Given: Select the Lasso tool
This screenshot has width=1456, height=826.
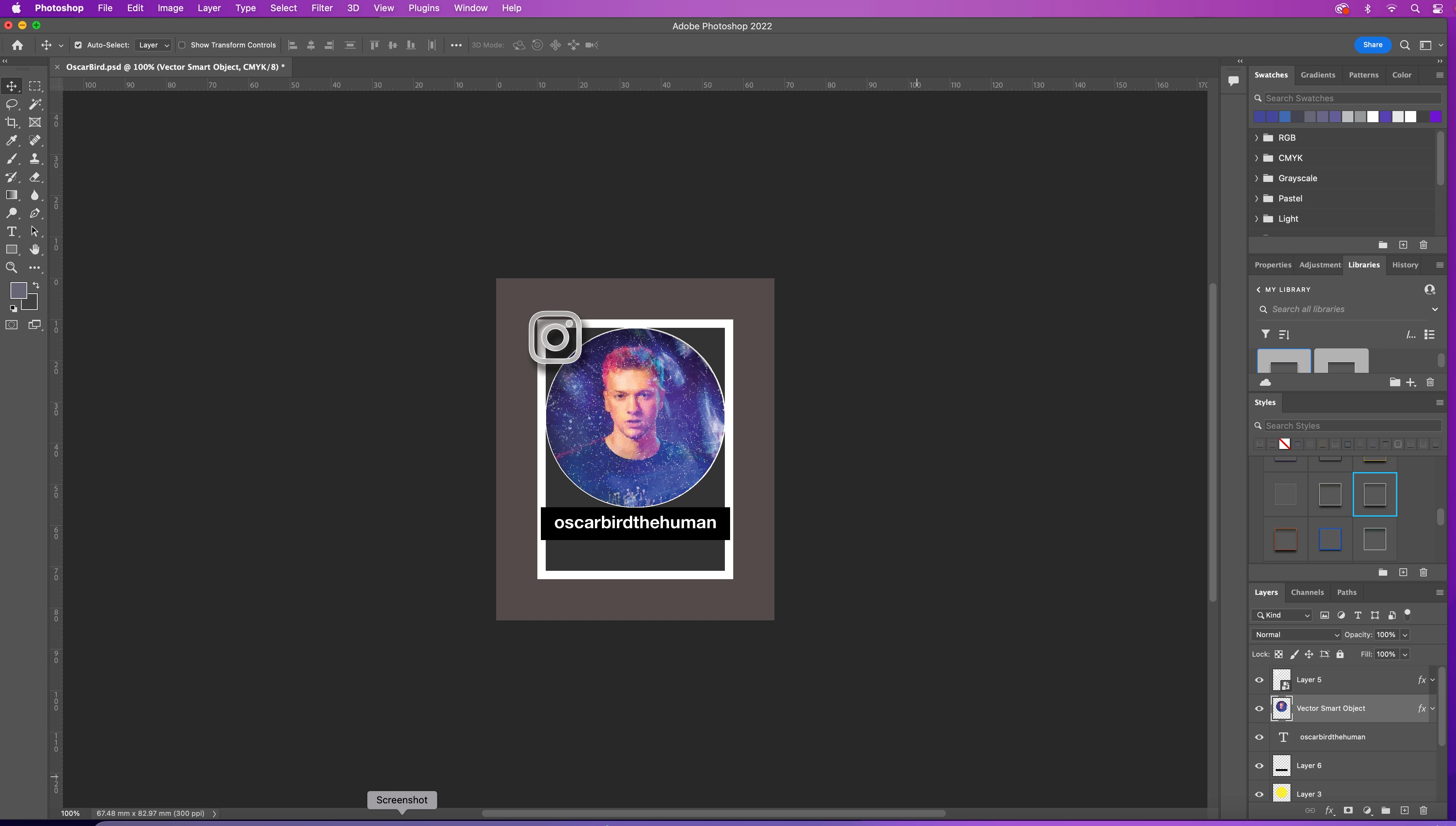Looking at the screenshot, I should 11,104.
